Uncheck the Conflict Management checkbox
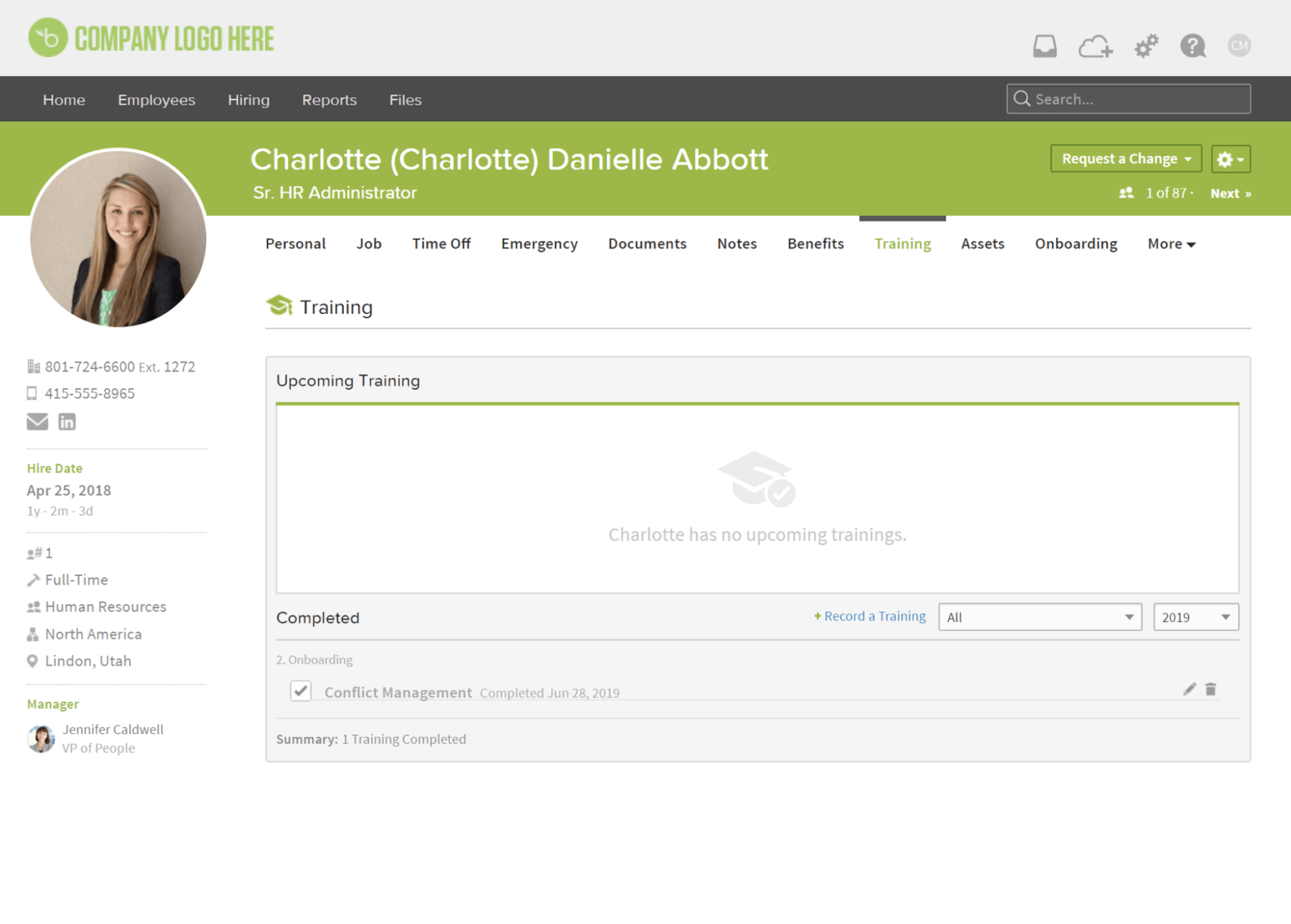Viewport: 1291px width, 924px height. (x=300, y=691)
